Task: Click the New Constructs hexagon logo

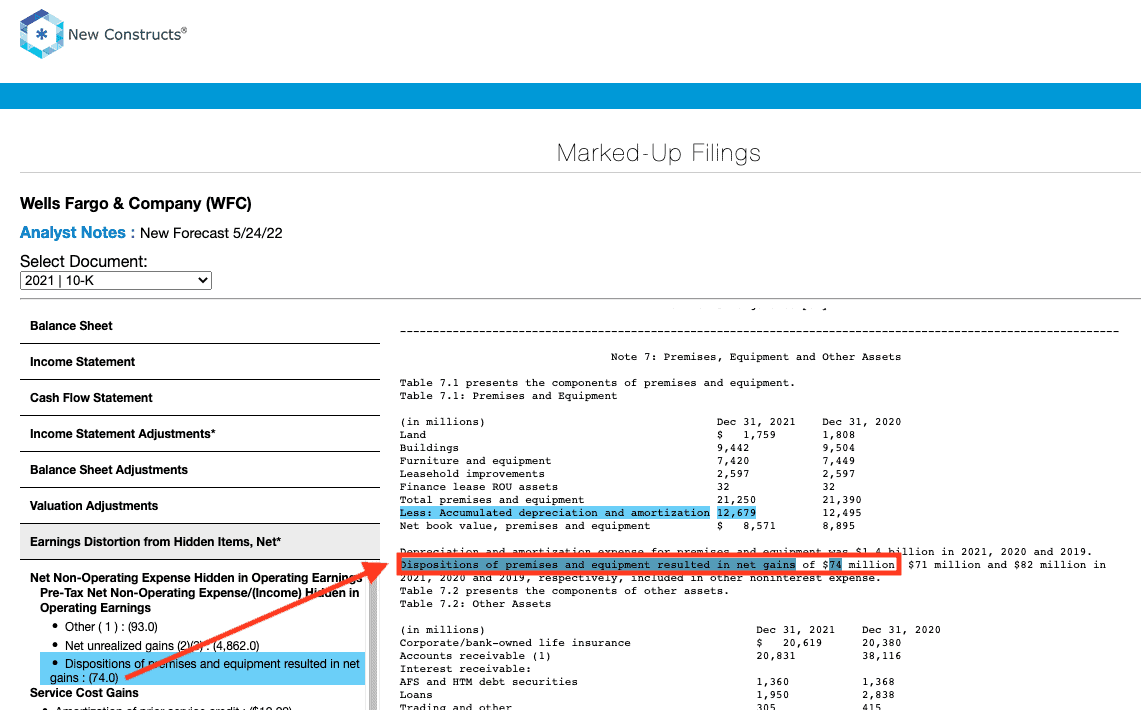Action: click(41, 33)
